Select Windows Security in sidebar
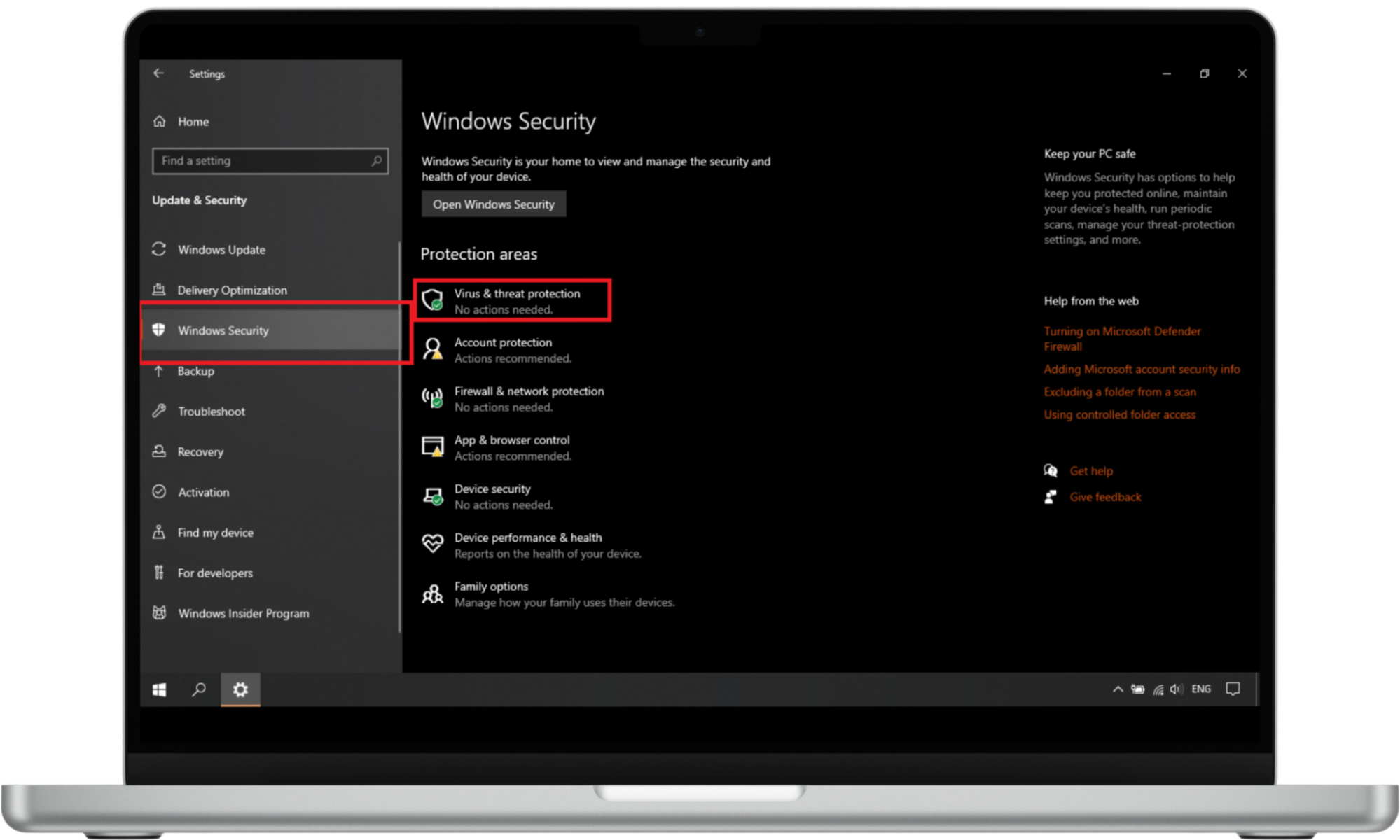Viewport: 1400px width, 840px height. (270, 330)
